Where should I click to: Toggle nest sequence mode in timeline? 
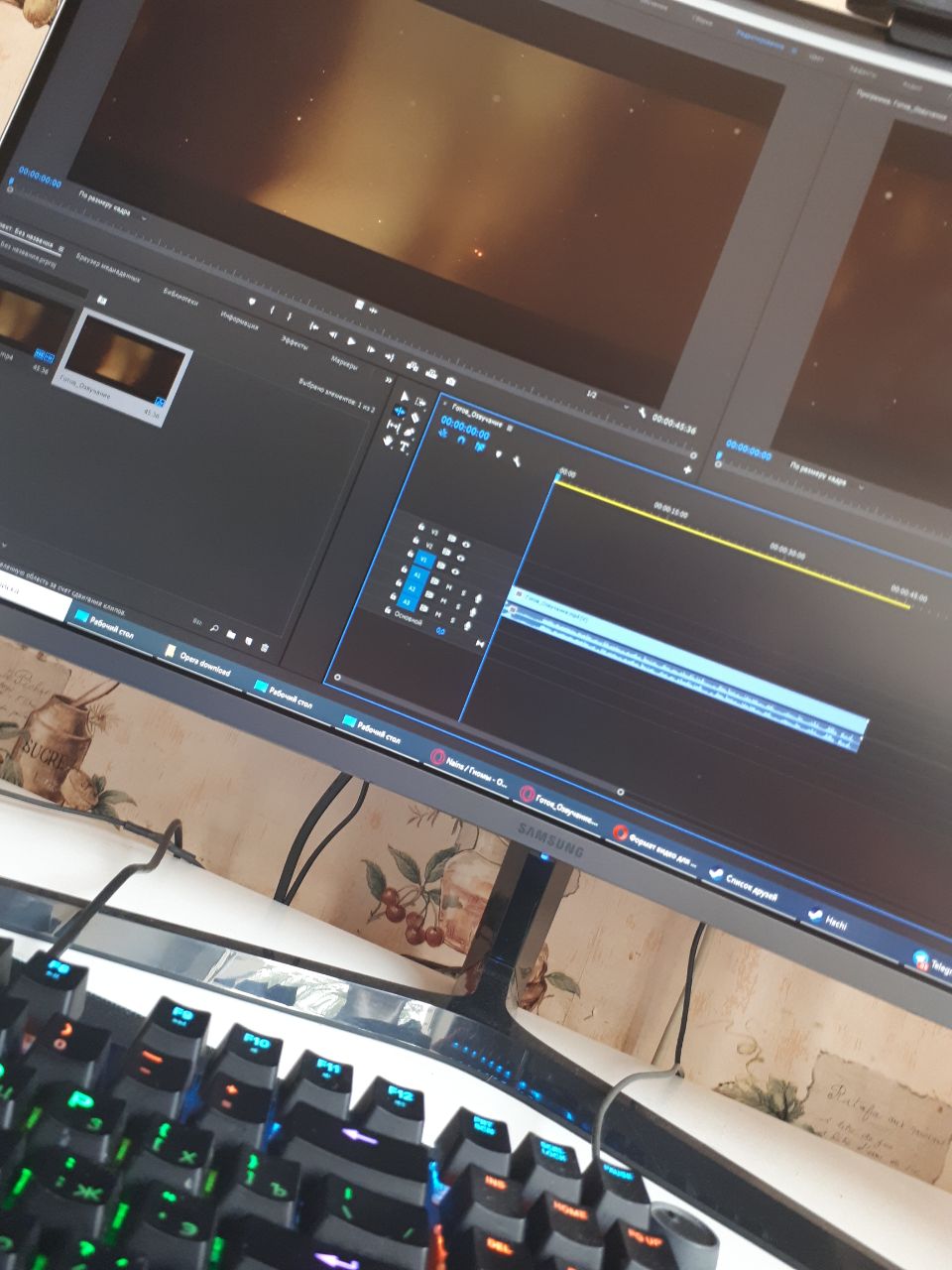(443, 433)
